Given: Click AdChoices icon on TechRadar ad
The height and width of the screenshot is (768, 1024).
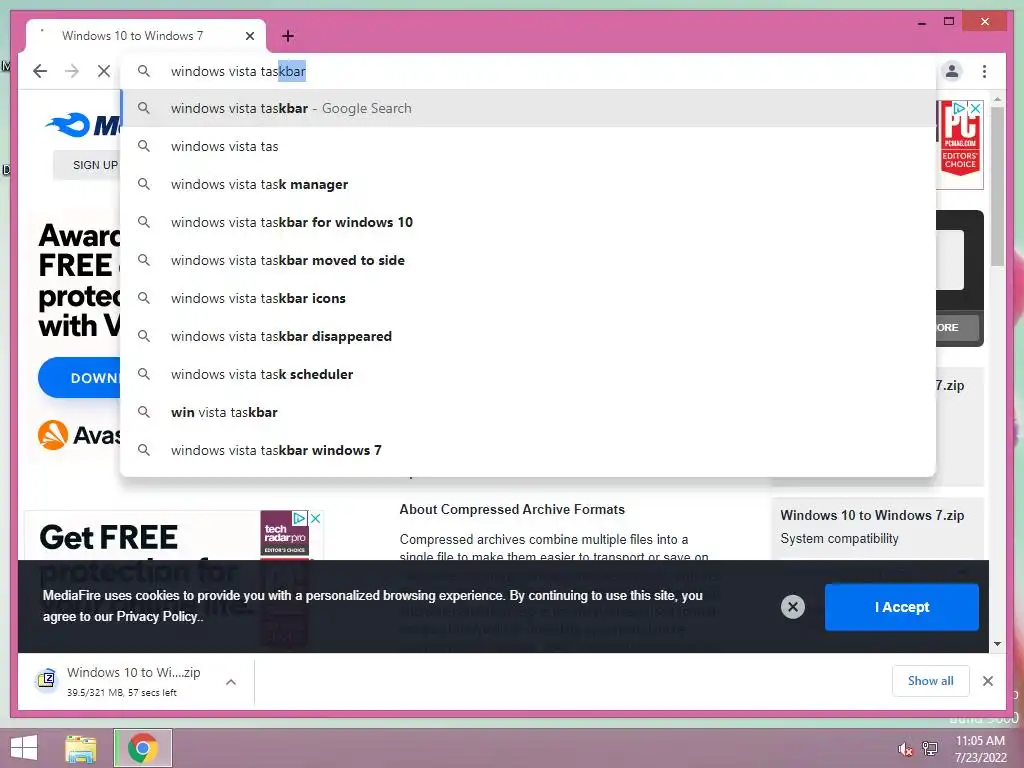Looking at the screenshot, I should (x=300, y=518).
